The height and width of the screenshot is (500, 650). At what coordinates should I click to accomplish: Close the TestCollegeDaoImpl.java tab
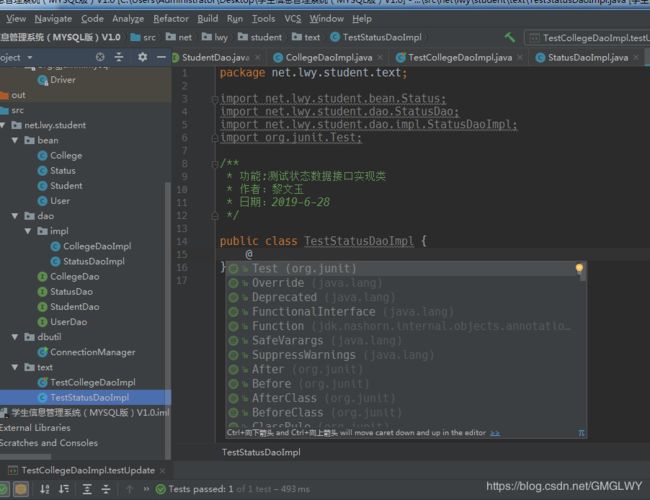[x=520, y=58]
